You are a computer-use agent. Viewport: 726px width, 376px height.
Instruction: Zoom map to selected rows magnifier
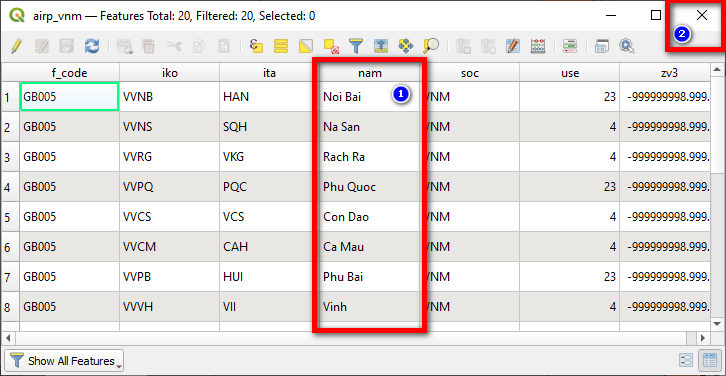pos(431,46)
